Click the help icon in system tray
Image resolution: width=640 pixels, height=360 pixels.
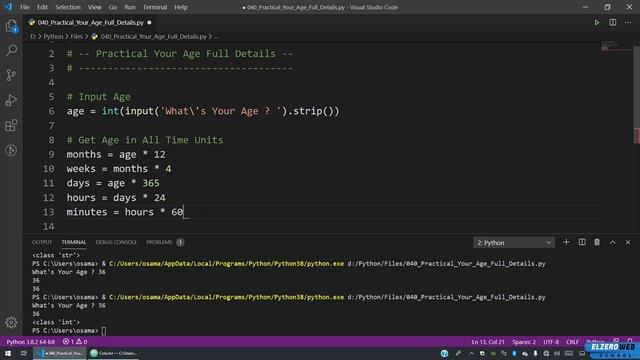444,353
